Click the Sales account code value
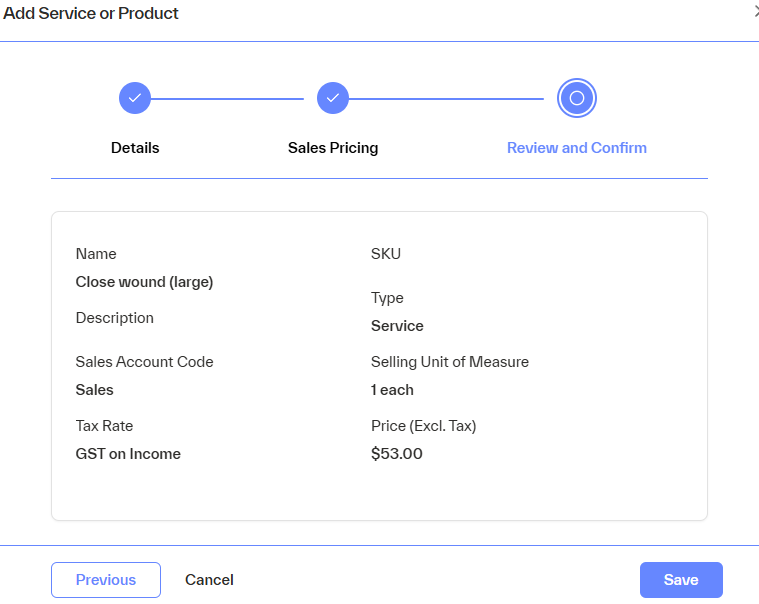This screenshot has height=604, width=759. pos(95,390)
